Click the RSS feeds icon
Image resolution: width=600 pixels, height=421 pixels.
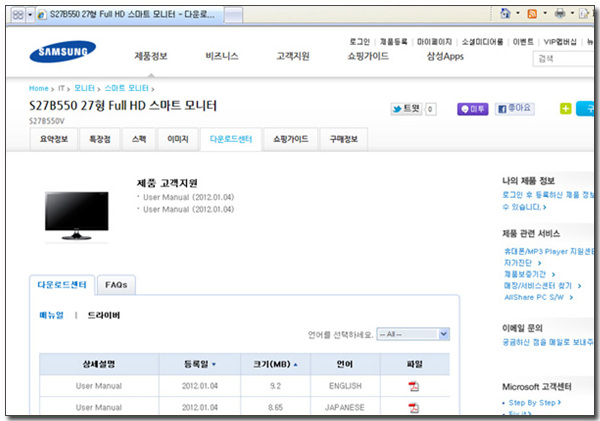click(x=532, y=14)
